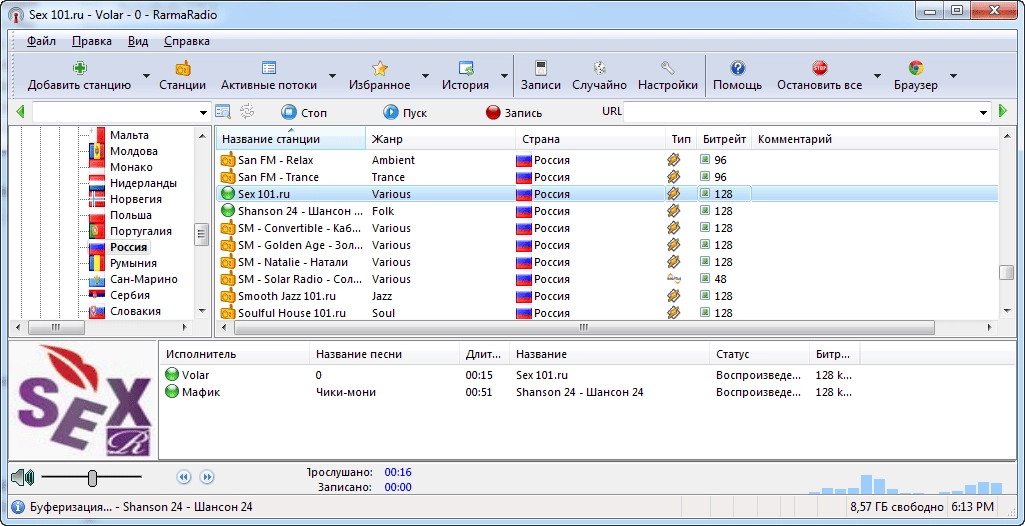This screenshot has height=526, width=1025.
Task: Select the San FM - Trance station row
Action: click(607, 177)
